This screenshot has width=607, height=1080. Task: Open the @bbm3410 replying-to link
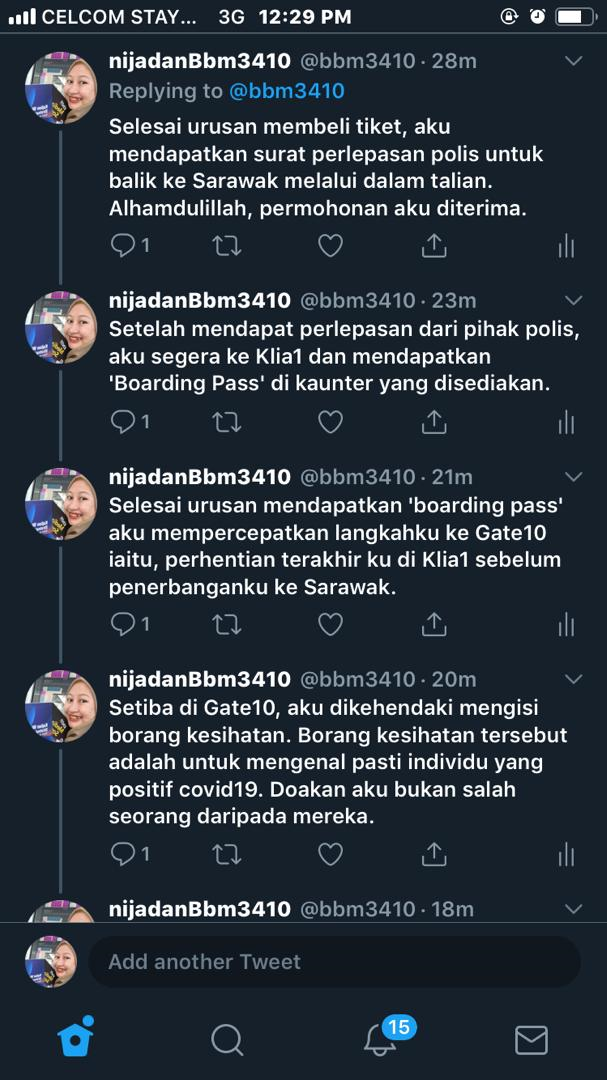pyautogui.click(x=286, y=91)
